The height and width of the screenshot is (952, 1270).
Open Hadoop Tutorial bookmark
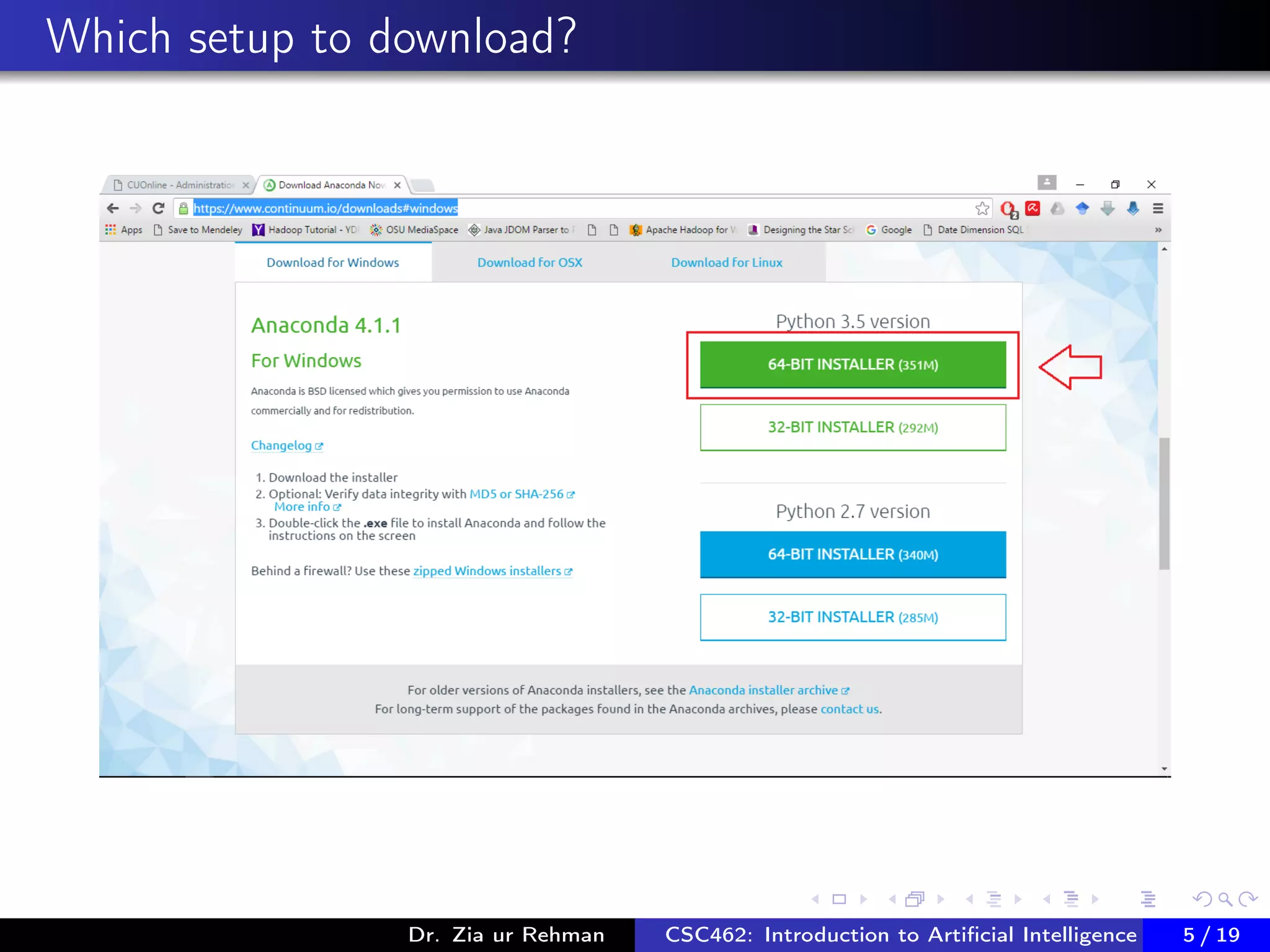[x=304, y=230]
